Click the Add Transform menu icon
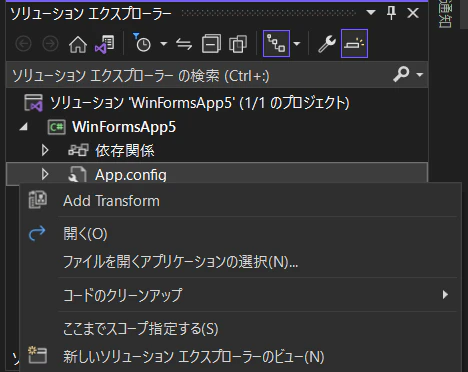 point(38,200)
